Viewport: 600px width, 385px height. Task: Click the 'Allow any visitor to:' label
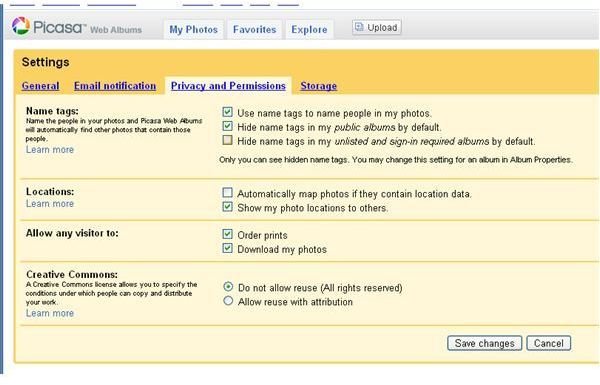point(72,233)
